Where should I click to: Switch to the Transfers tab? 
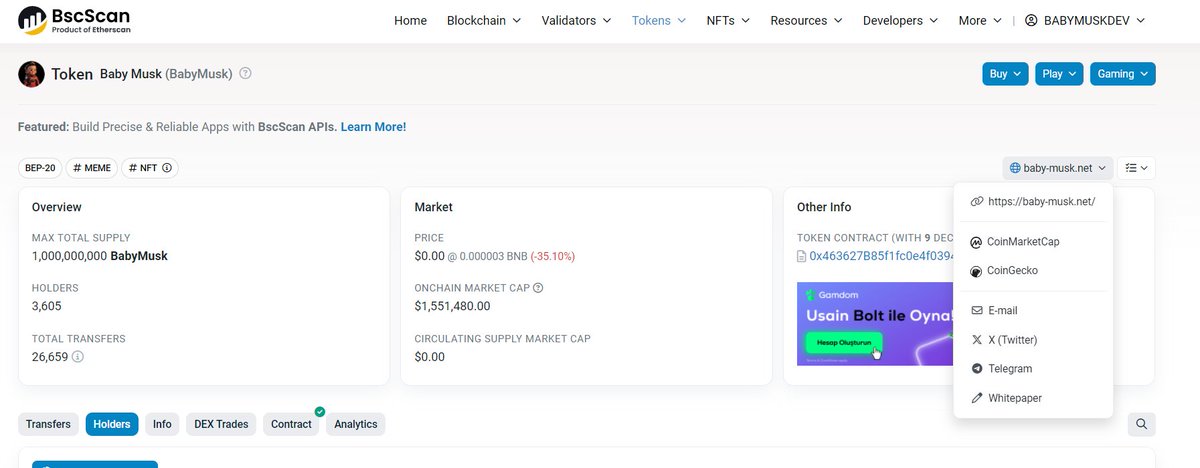pos(48,424)
